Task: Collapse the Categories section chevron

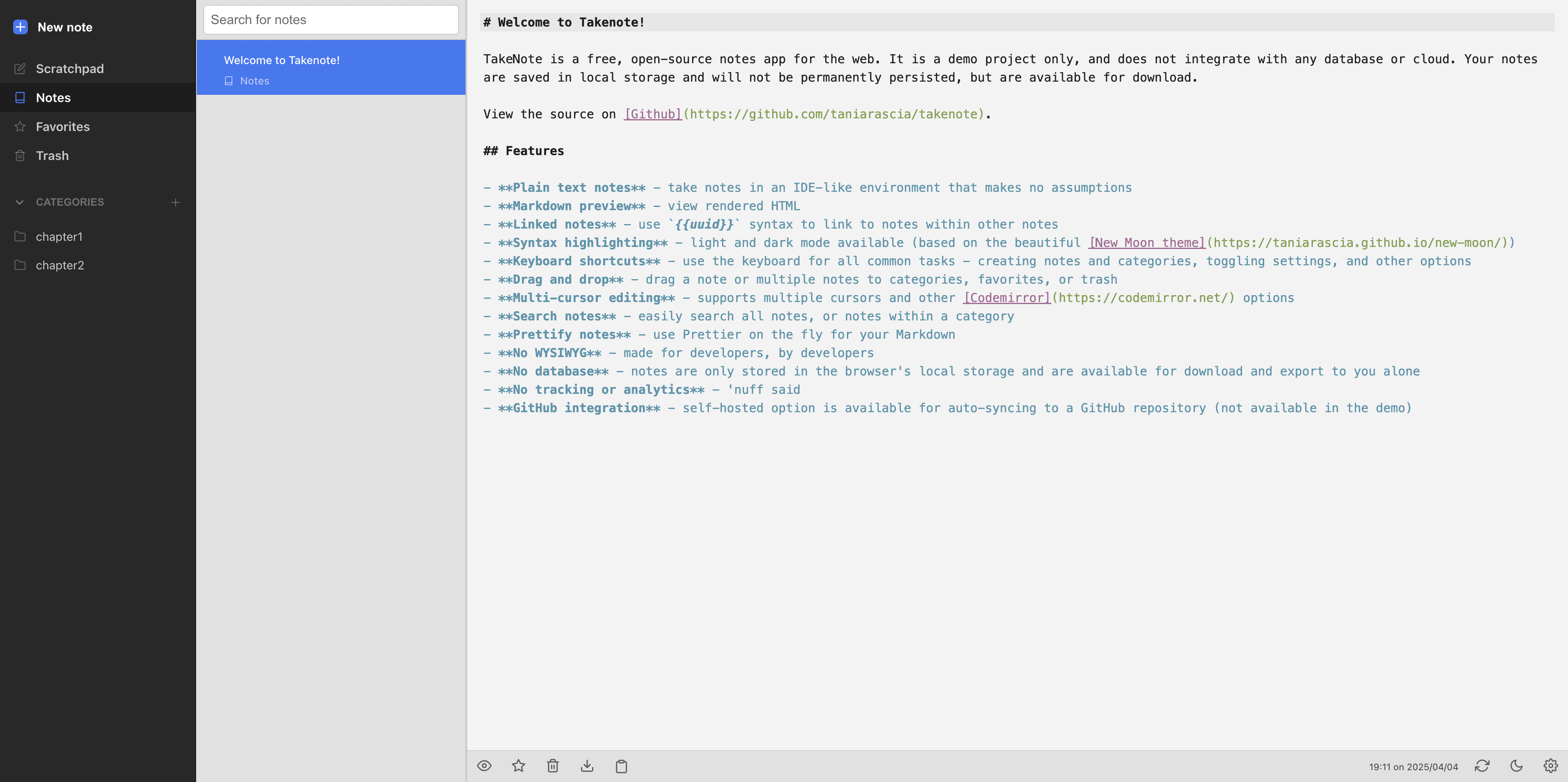Action: (x=20, y=202)
